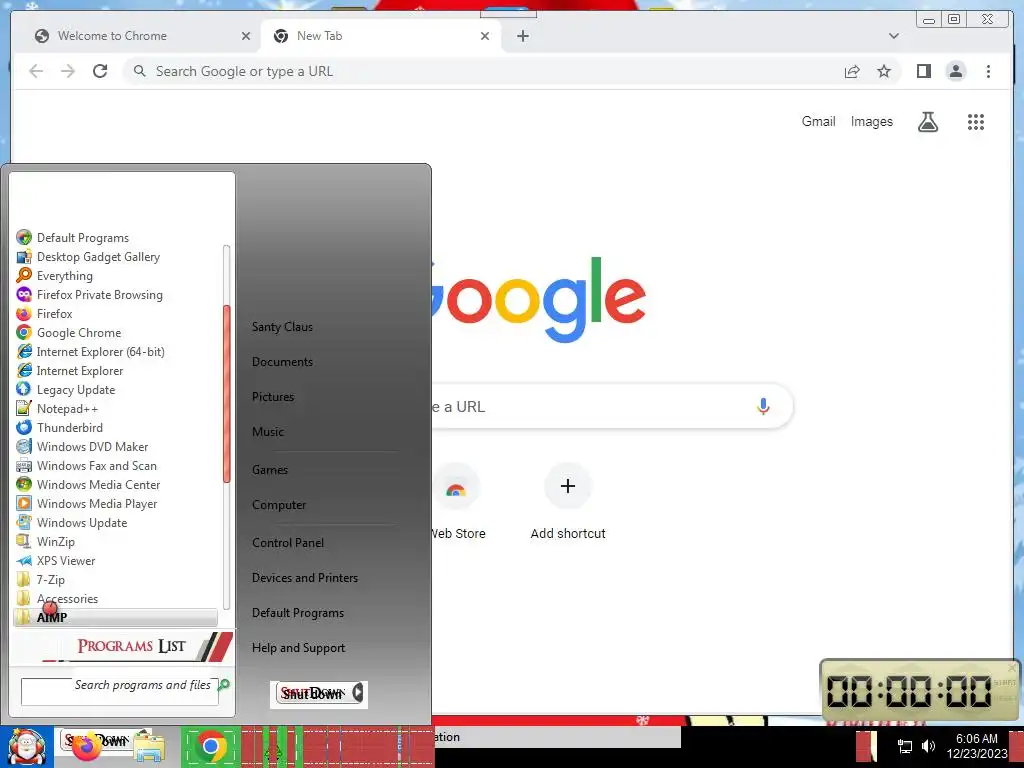This screenshot has height=768, width=1024.
Task: Open the Everything search app
Action: 55,276
